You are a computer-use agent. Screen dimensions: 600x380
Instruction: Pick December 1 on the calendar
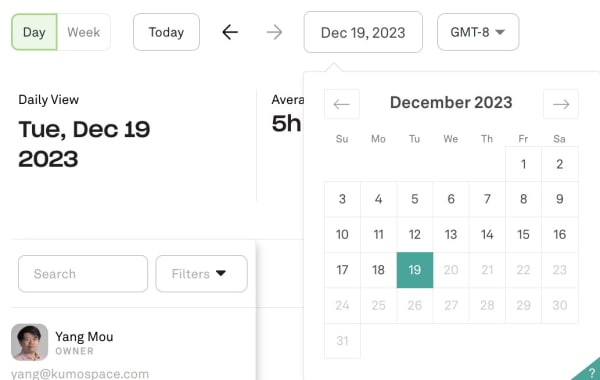(523, 164)
